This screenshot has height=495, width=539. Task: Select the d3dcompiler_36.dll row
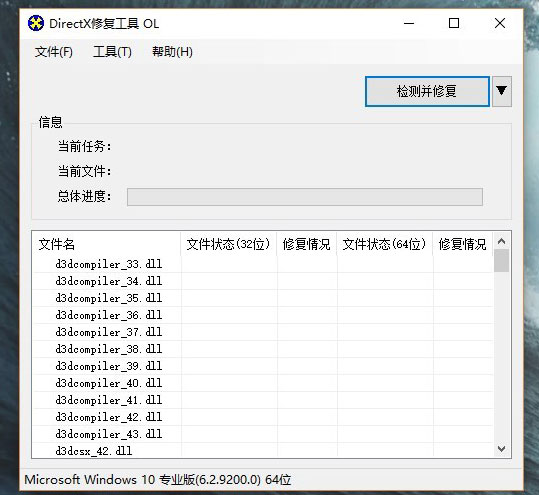coord(263,315)
